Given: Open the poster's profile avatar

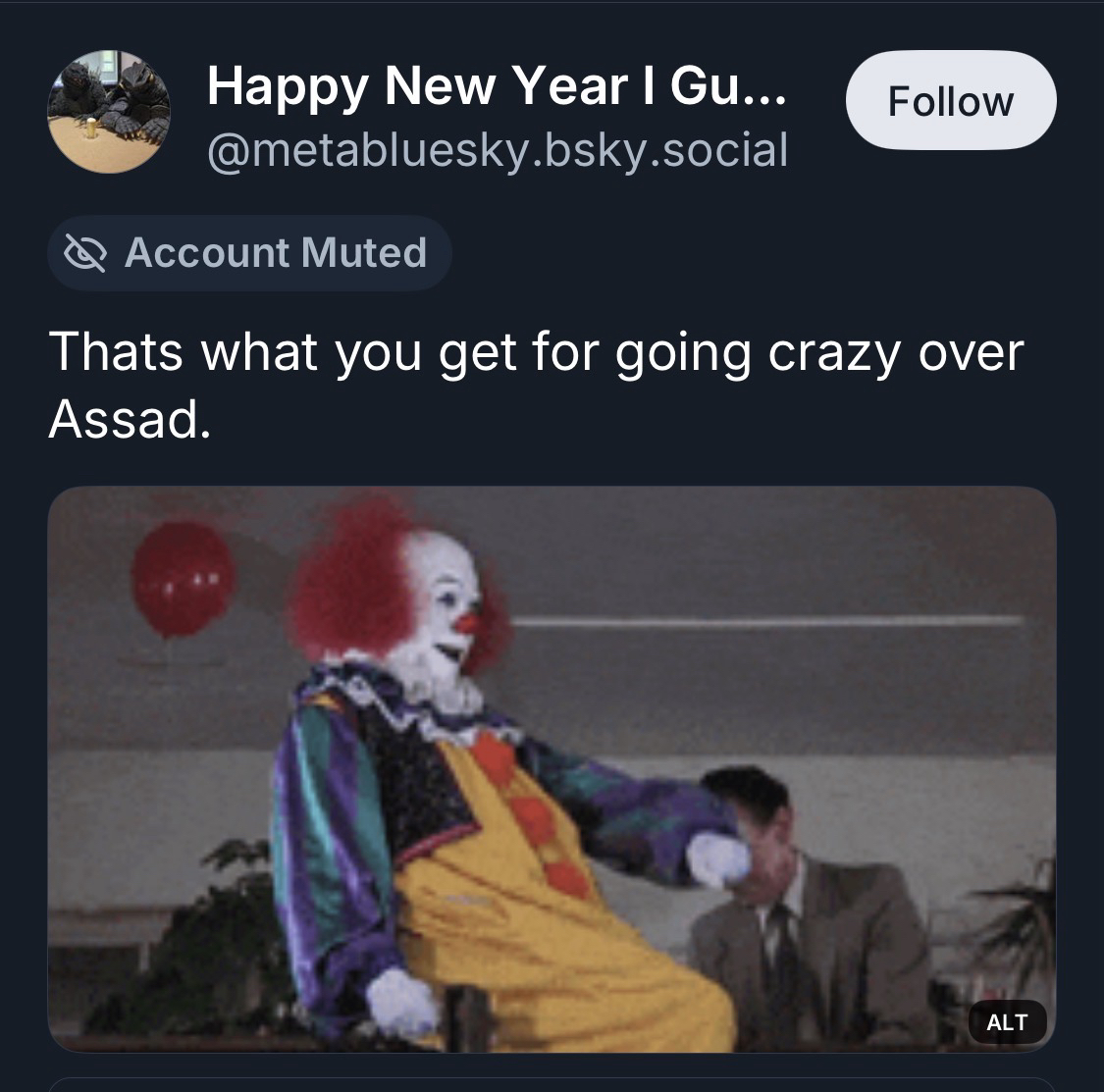Looking at the screenshot, I should pyautogui.click(x=109, y=112).
